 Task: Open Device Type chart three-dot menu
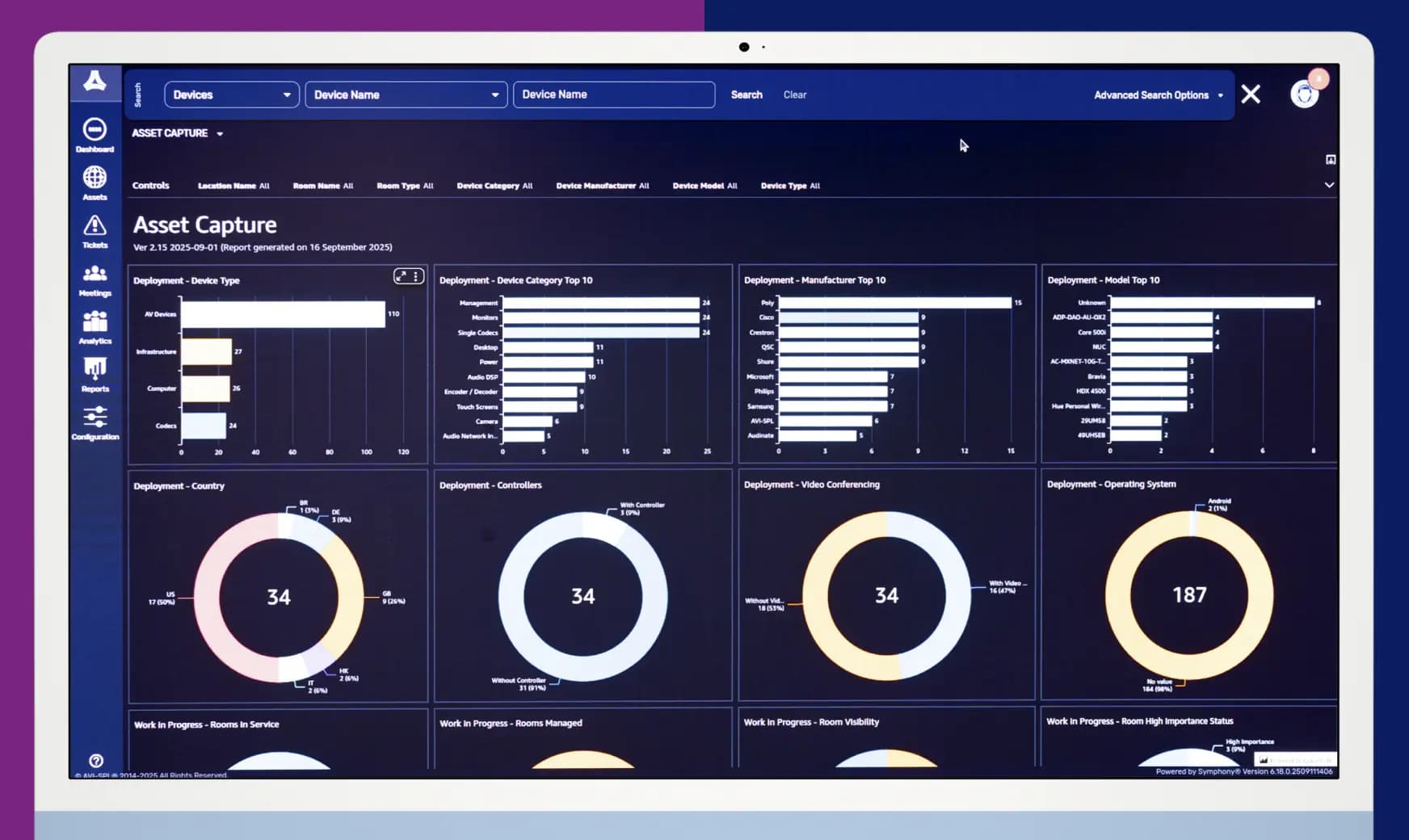pyautogui.click(x=416, y=276)
